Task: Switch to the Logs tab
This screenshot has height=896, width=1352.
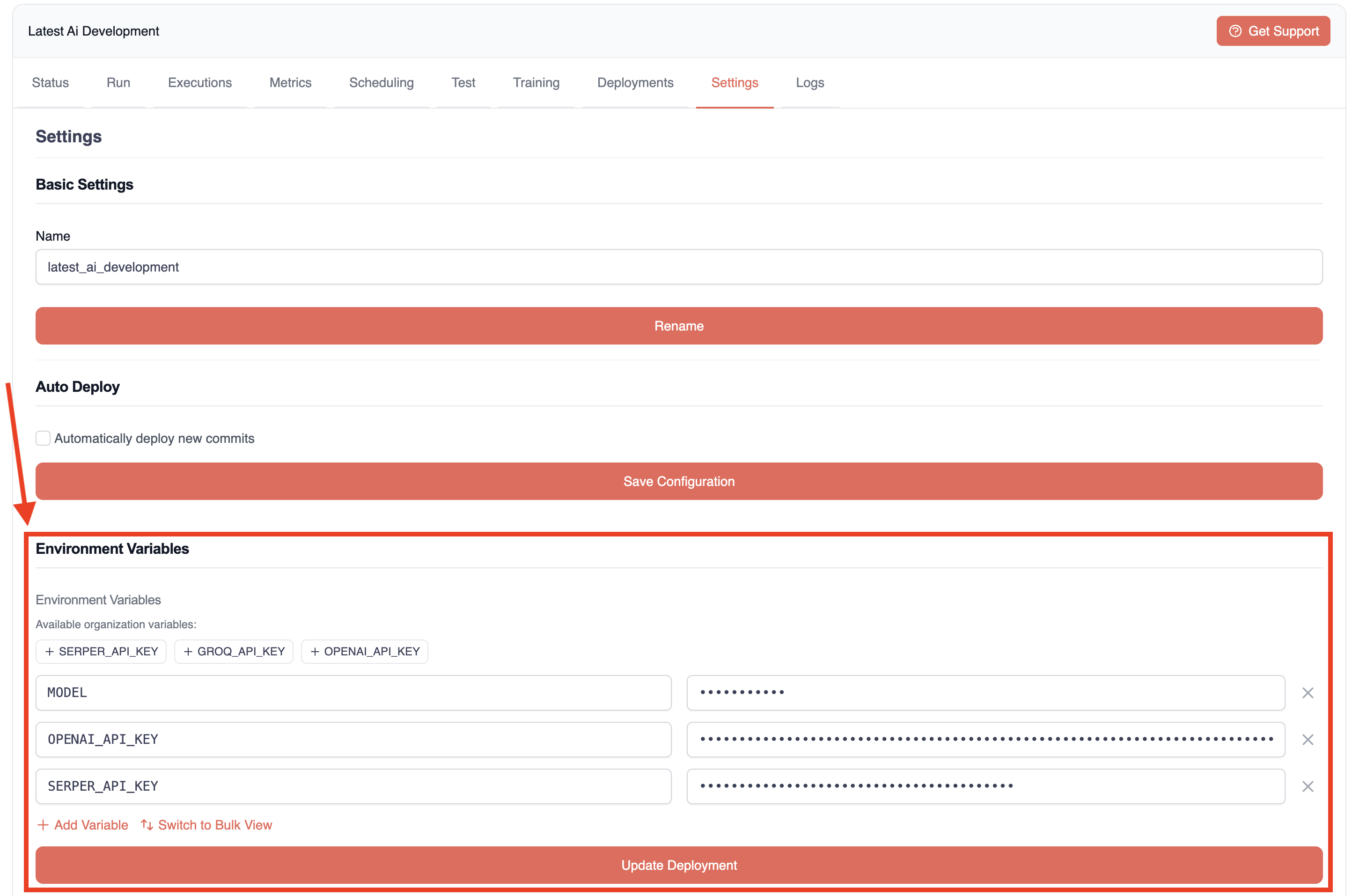Action: [x=809, y=83]
